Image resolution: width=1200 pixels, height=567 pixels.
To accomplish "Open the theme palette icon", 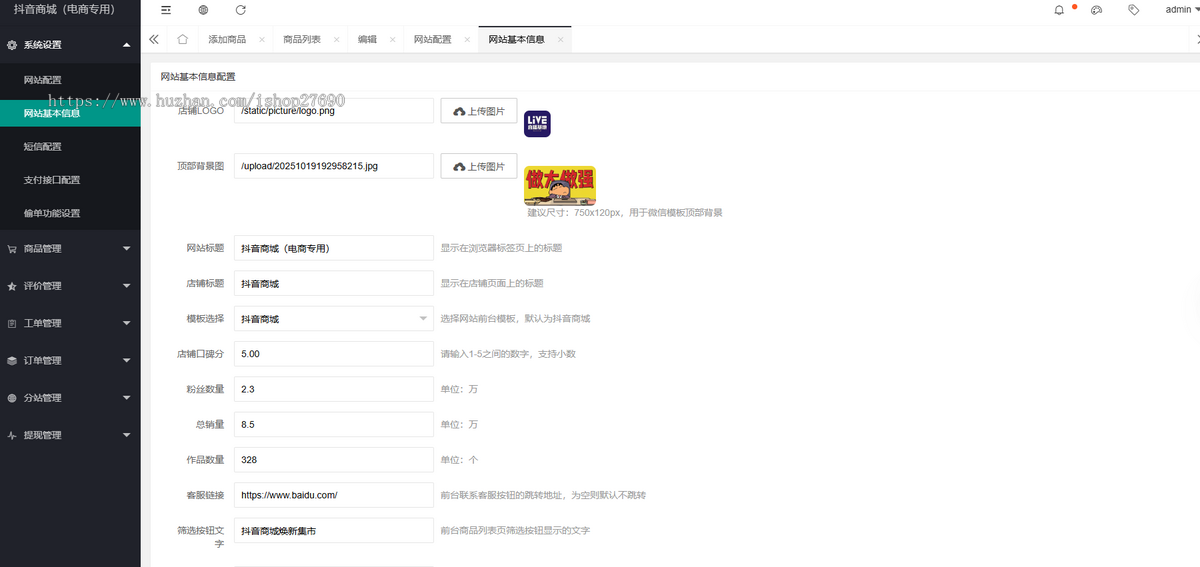I will coord(1096,10).
